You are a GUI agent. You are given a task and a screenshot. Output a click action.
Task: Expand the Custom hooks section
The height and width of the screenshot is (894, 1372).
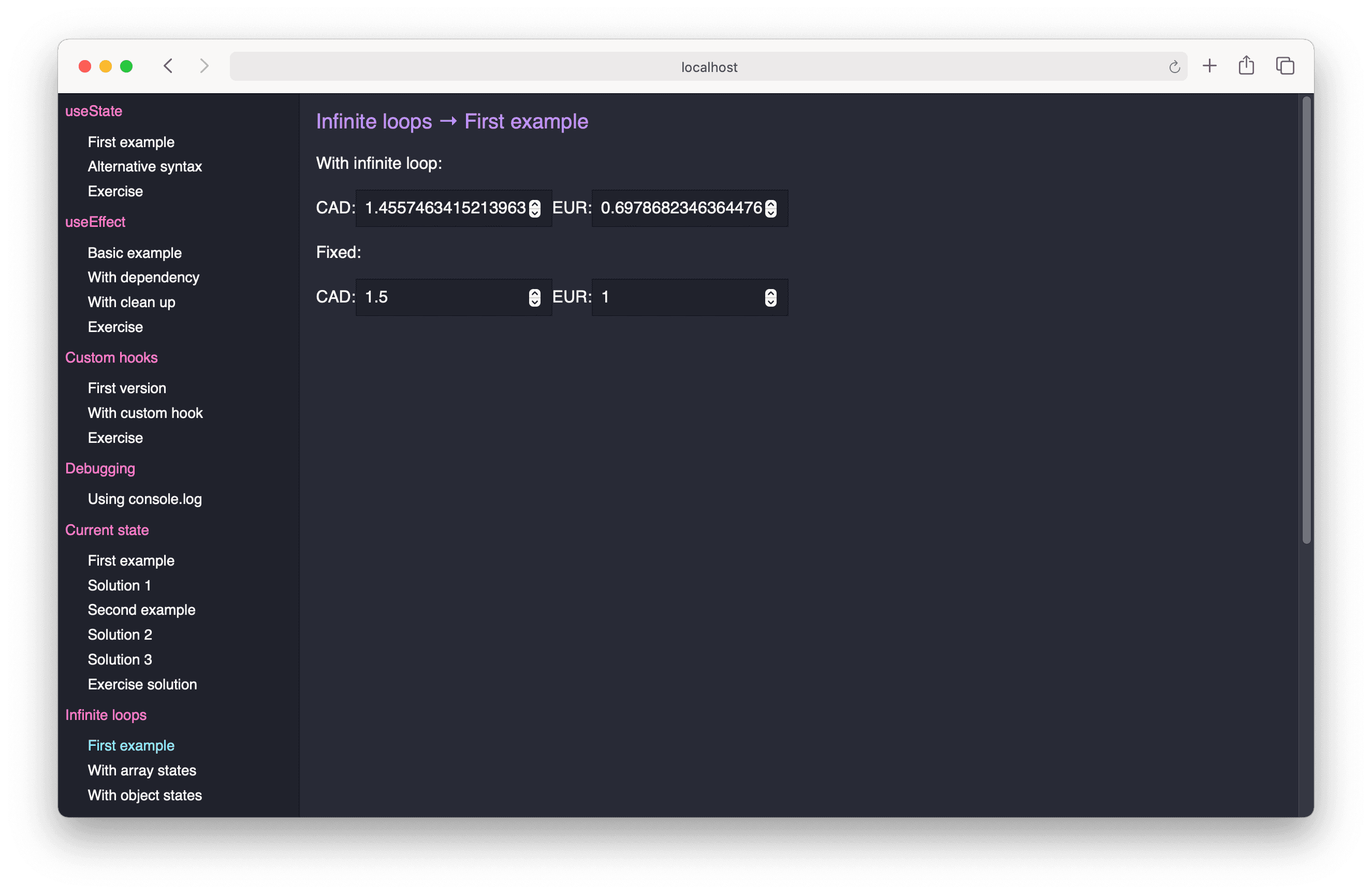click(113, 357)
